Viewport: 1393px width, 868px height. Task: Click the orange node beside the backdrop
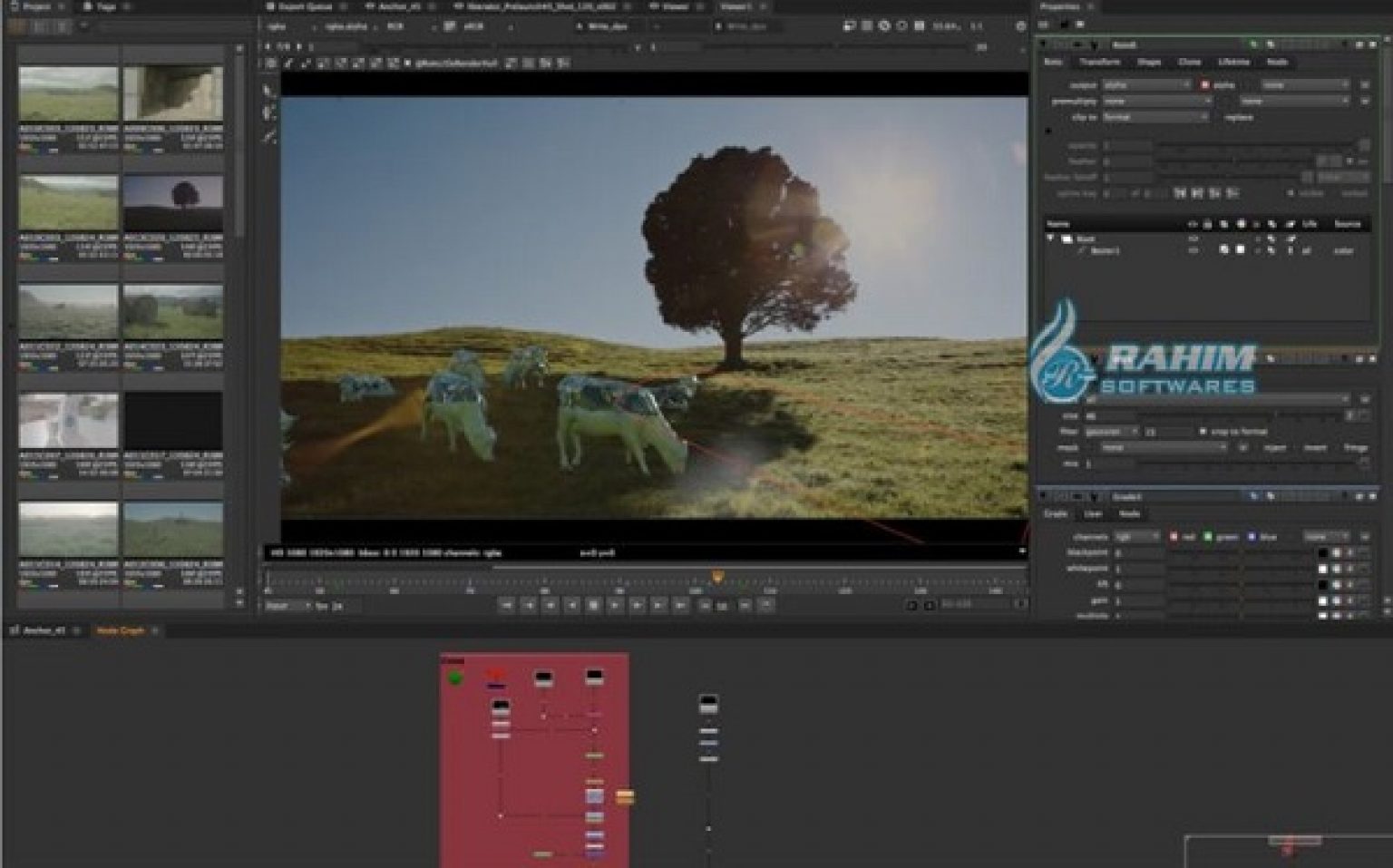(625, 797)
